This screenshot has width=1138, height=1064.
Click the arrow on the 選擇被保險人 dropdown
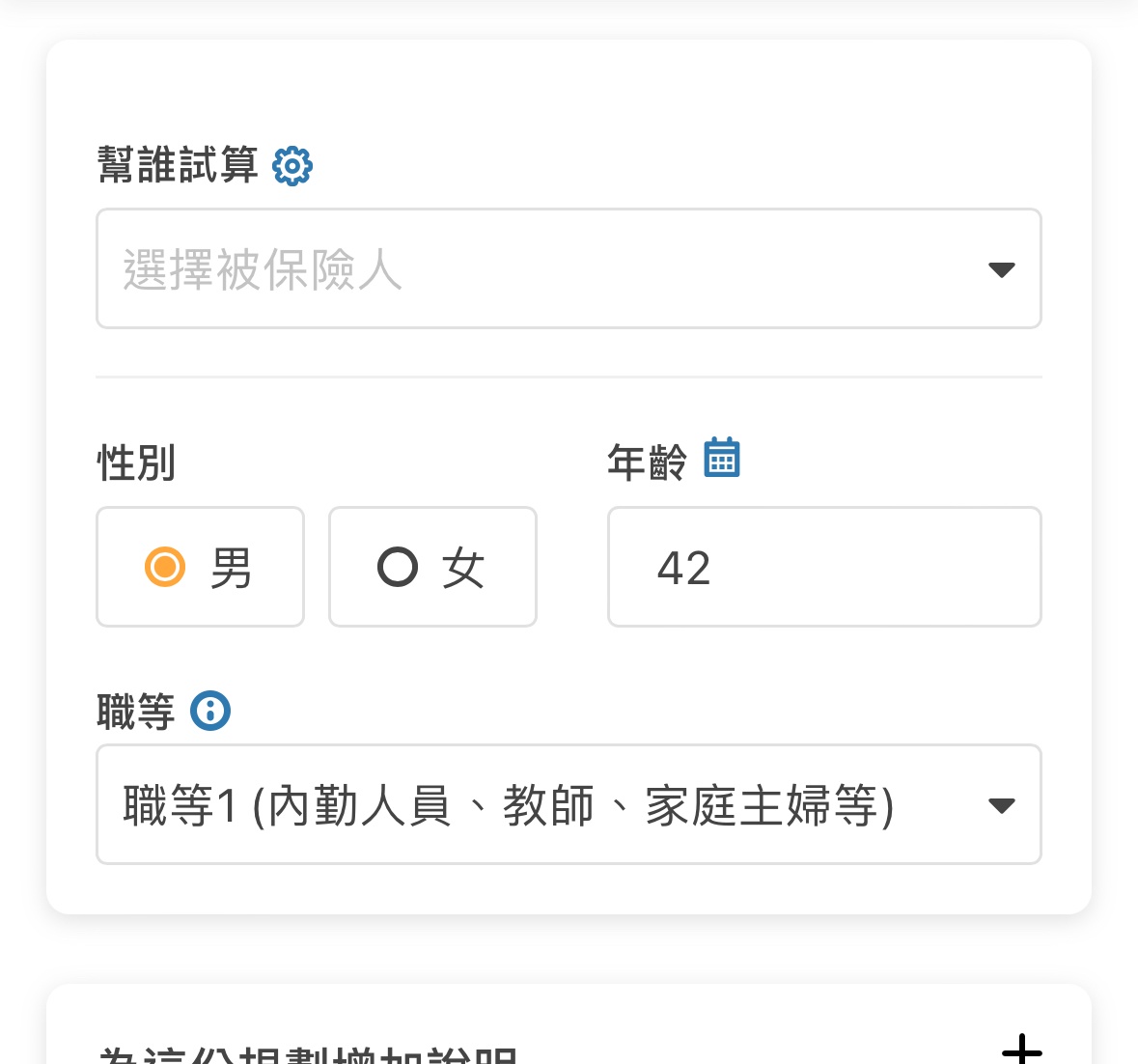click(1002, 269)
